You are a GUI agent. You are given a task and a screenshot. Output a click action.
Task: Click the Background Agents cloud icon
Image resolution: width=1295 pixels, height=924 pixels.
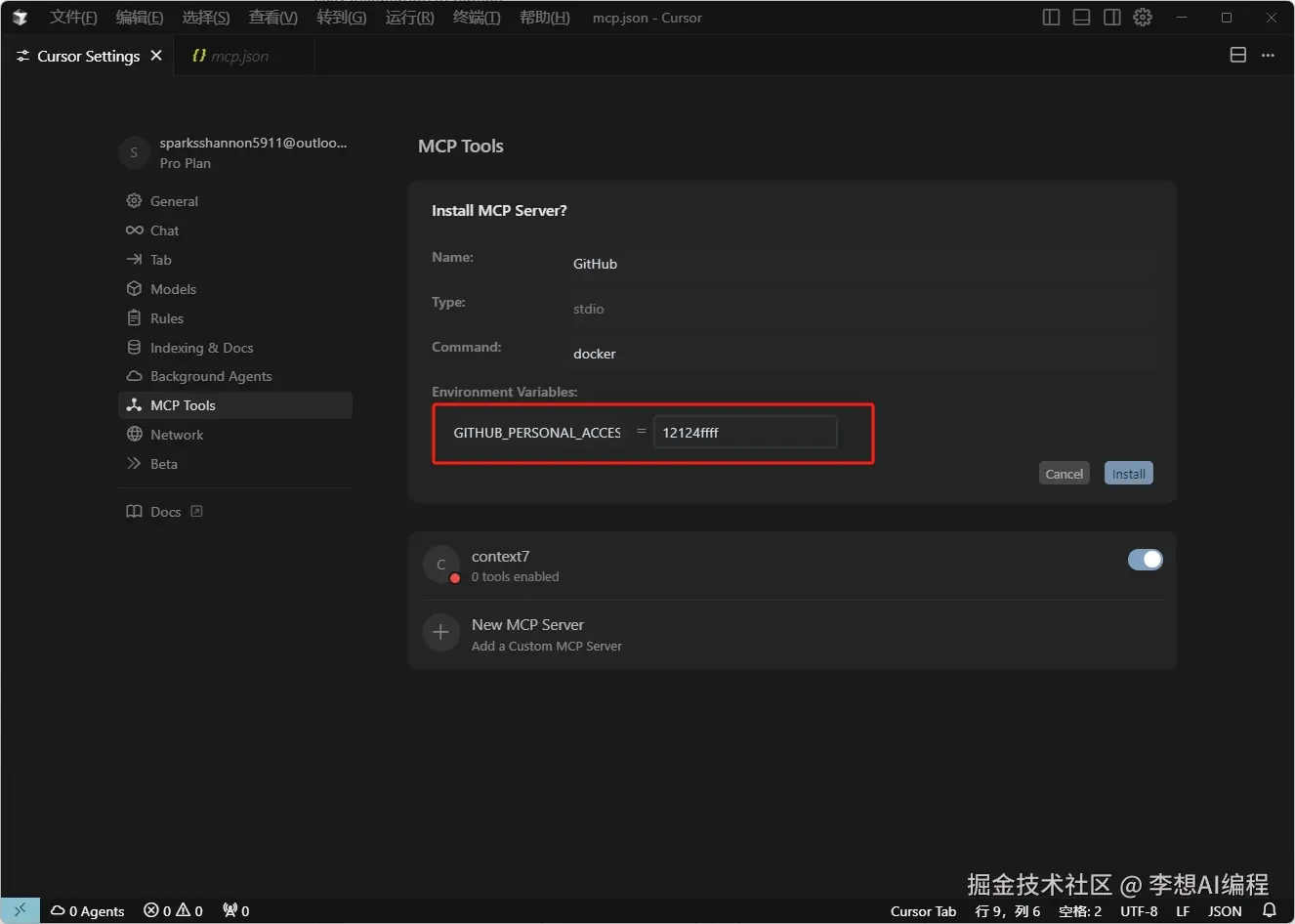pos(135,376)
